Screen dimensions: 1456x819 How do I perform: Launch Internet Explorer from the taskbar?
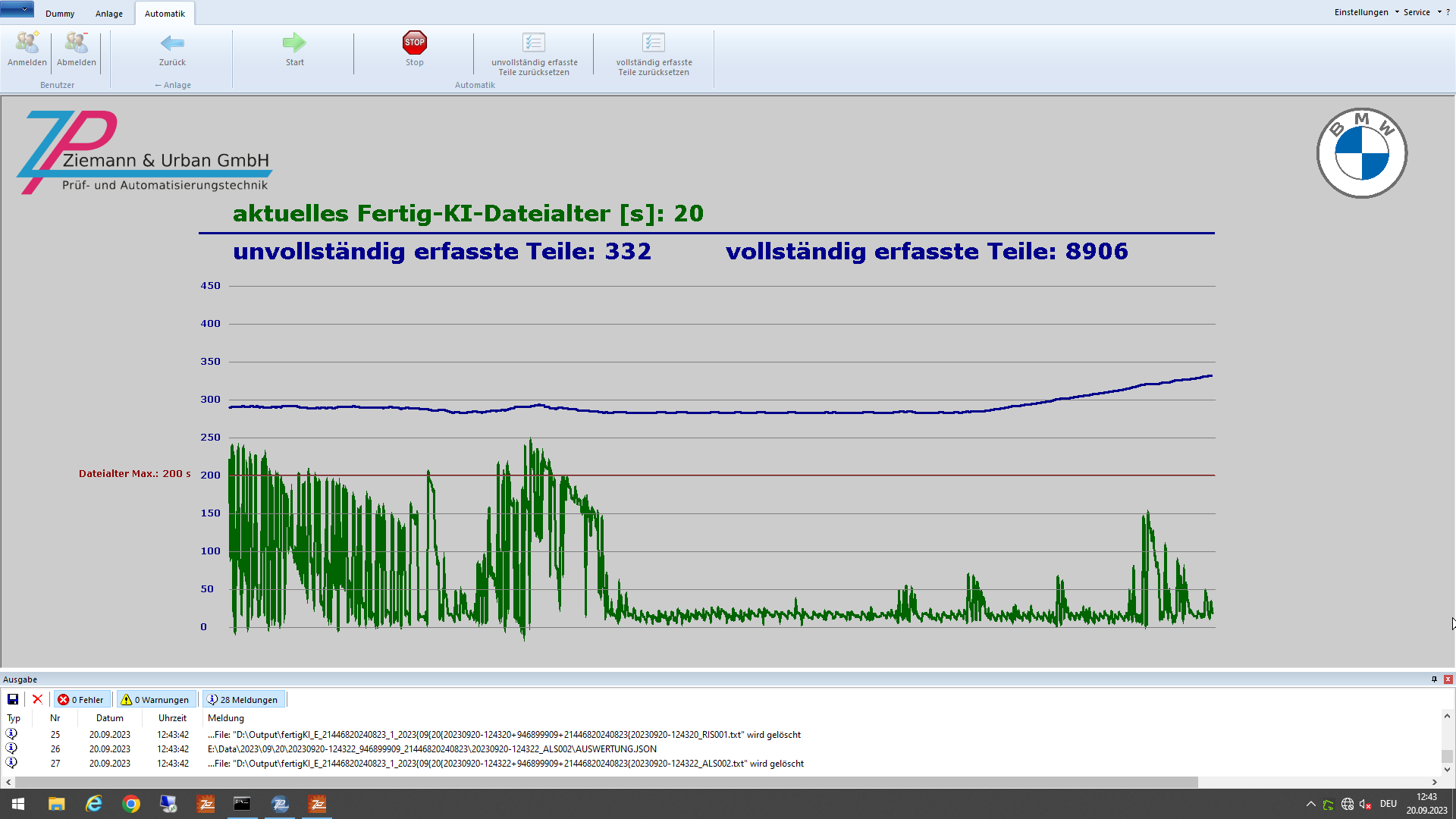[93, 804]
